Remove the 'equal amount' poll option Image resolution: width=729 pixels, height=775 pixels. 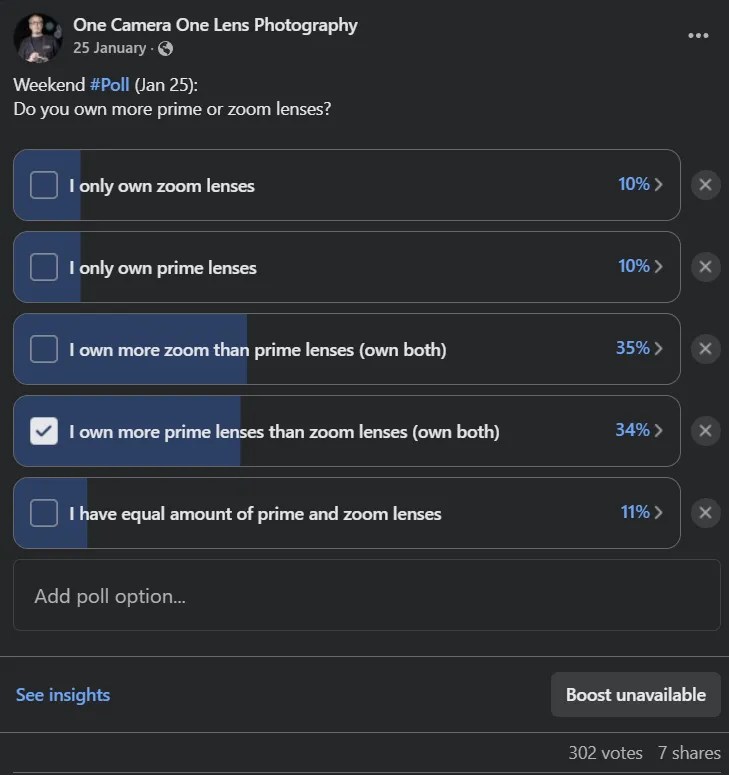tap(705, 513)
